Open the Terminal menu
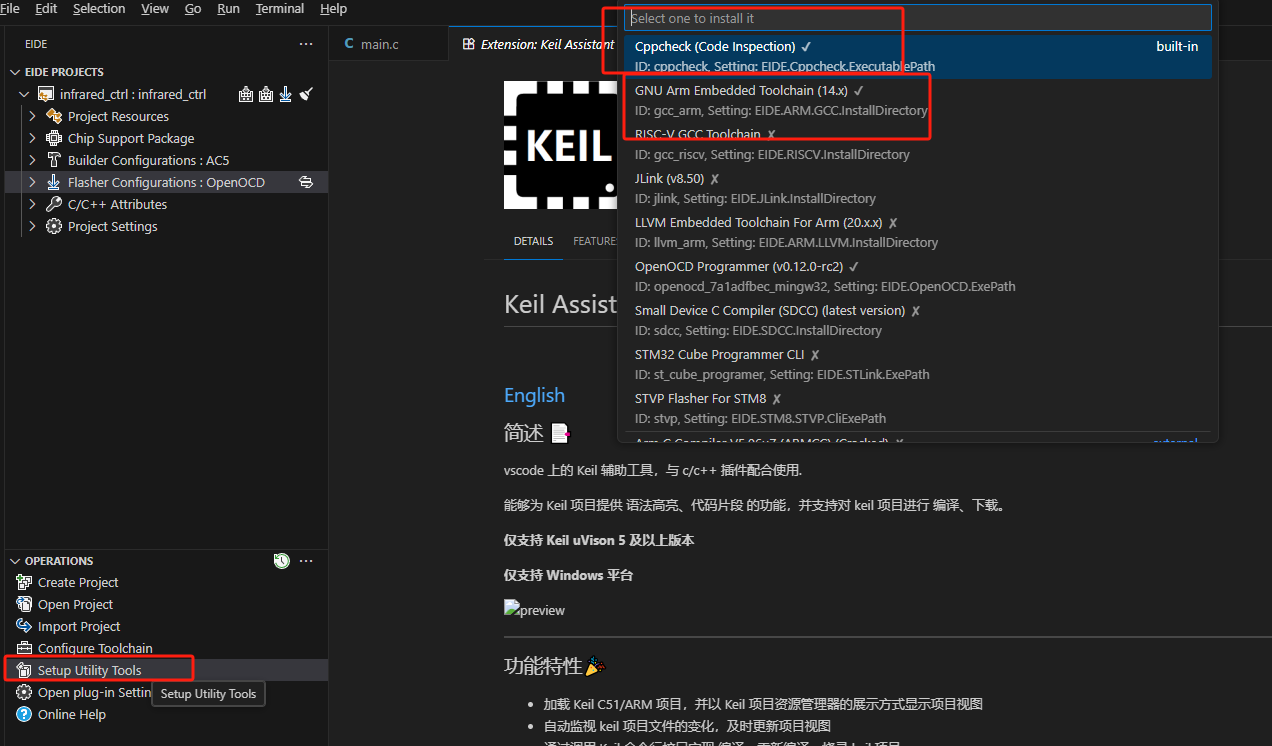This screenshot has height=746, width=1272. click(279, 9)
